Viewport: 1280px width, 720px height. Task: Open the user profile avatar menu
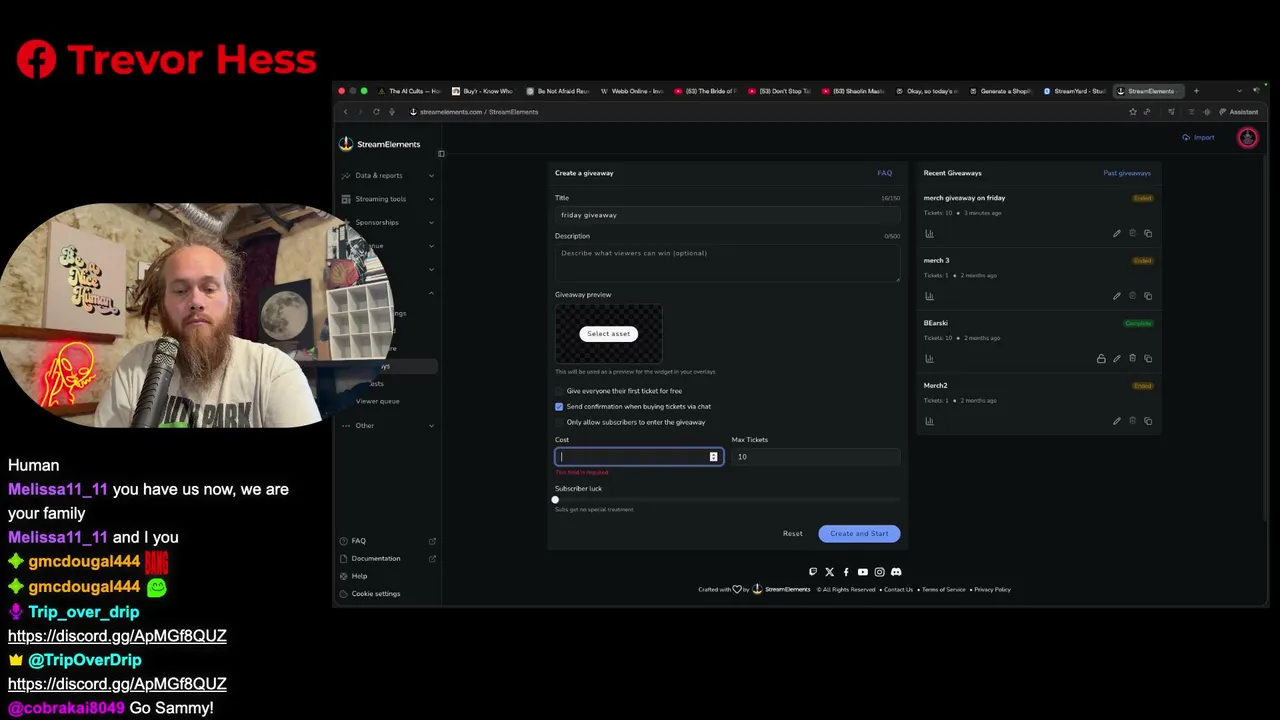[1247, 138]
